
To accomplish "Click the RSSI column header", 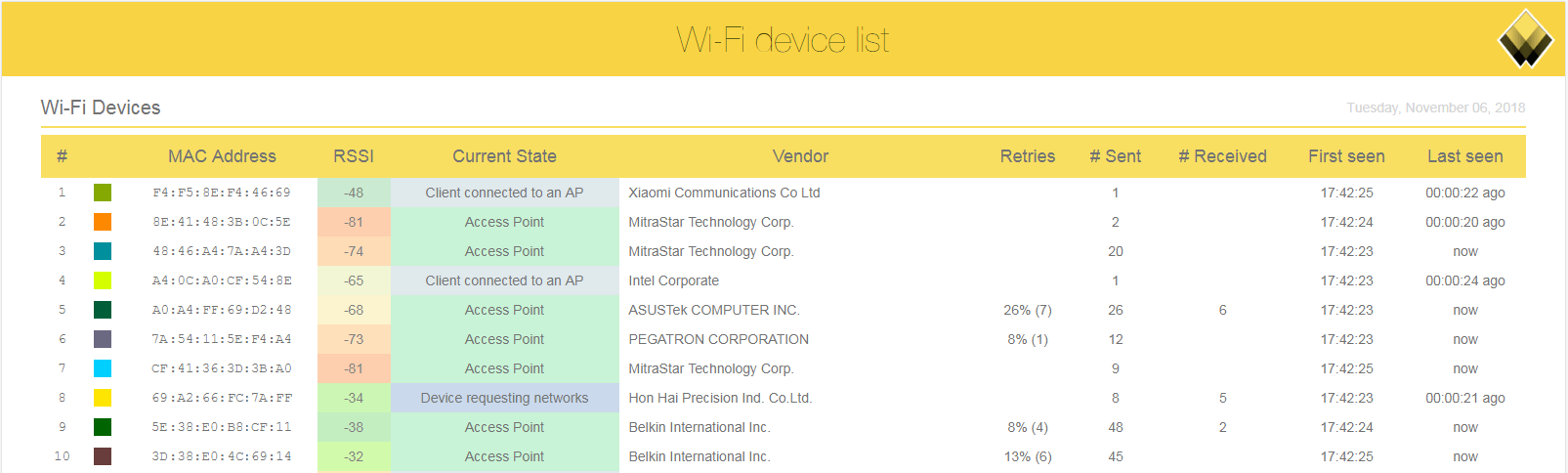I will tap(354, 156).
